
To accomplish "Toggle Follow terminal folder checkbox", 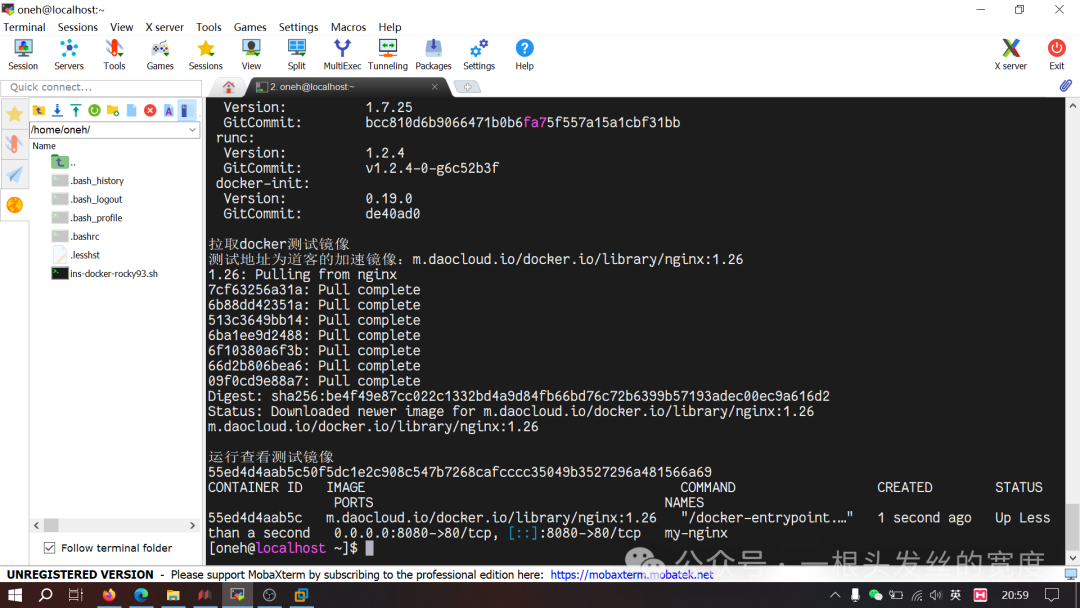I will [49, 548].
